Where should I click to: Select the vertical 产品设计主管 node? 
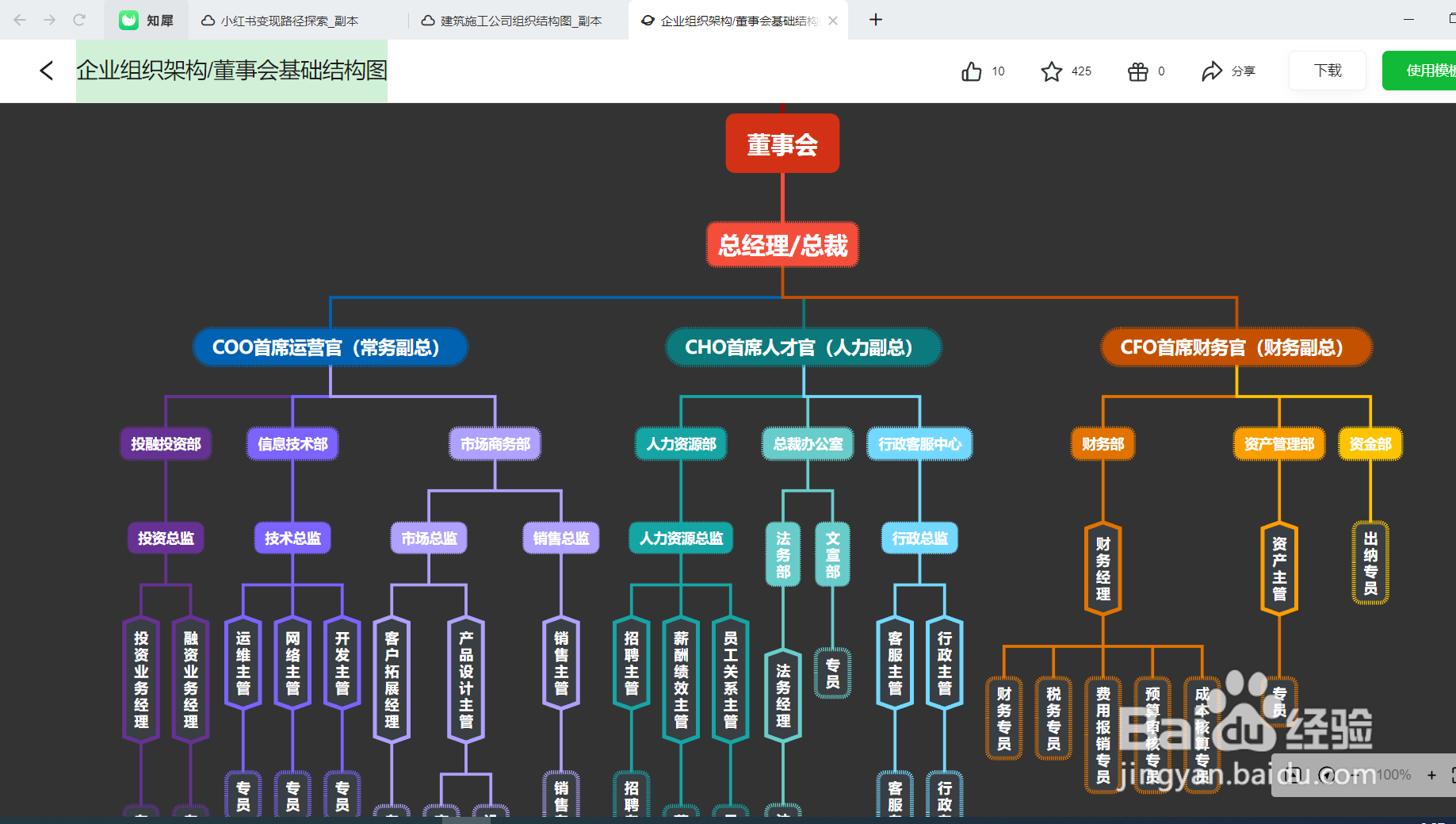(x=466, y=680)
